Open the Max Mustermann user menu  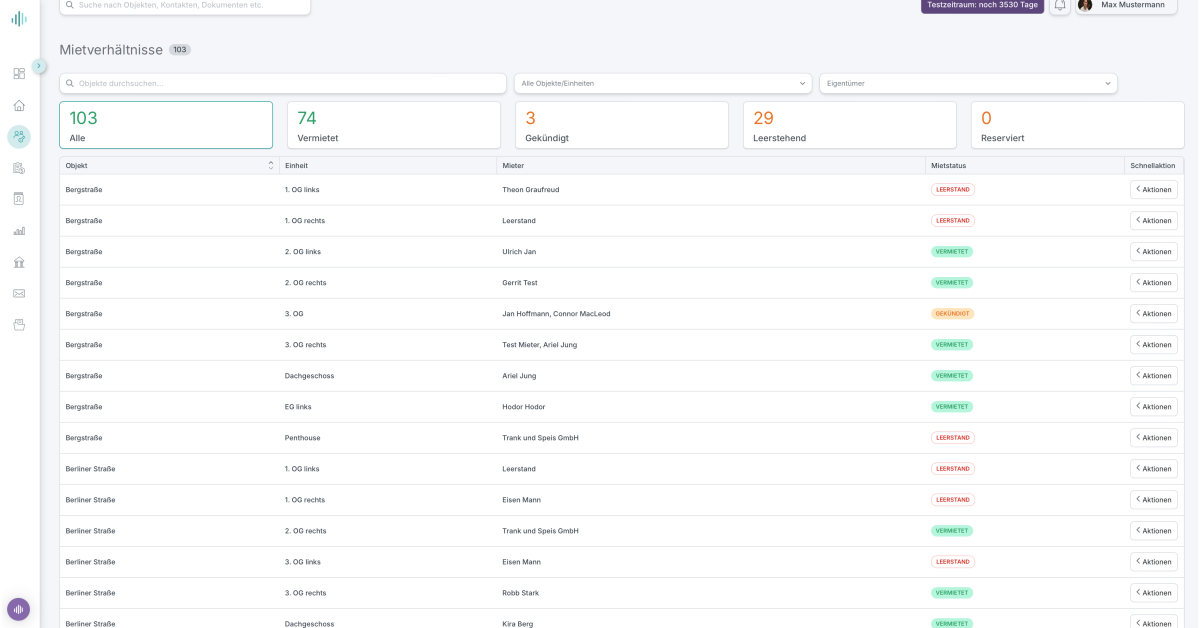pos(1127,5)
